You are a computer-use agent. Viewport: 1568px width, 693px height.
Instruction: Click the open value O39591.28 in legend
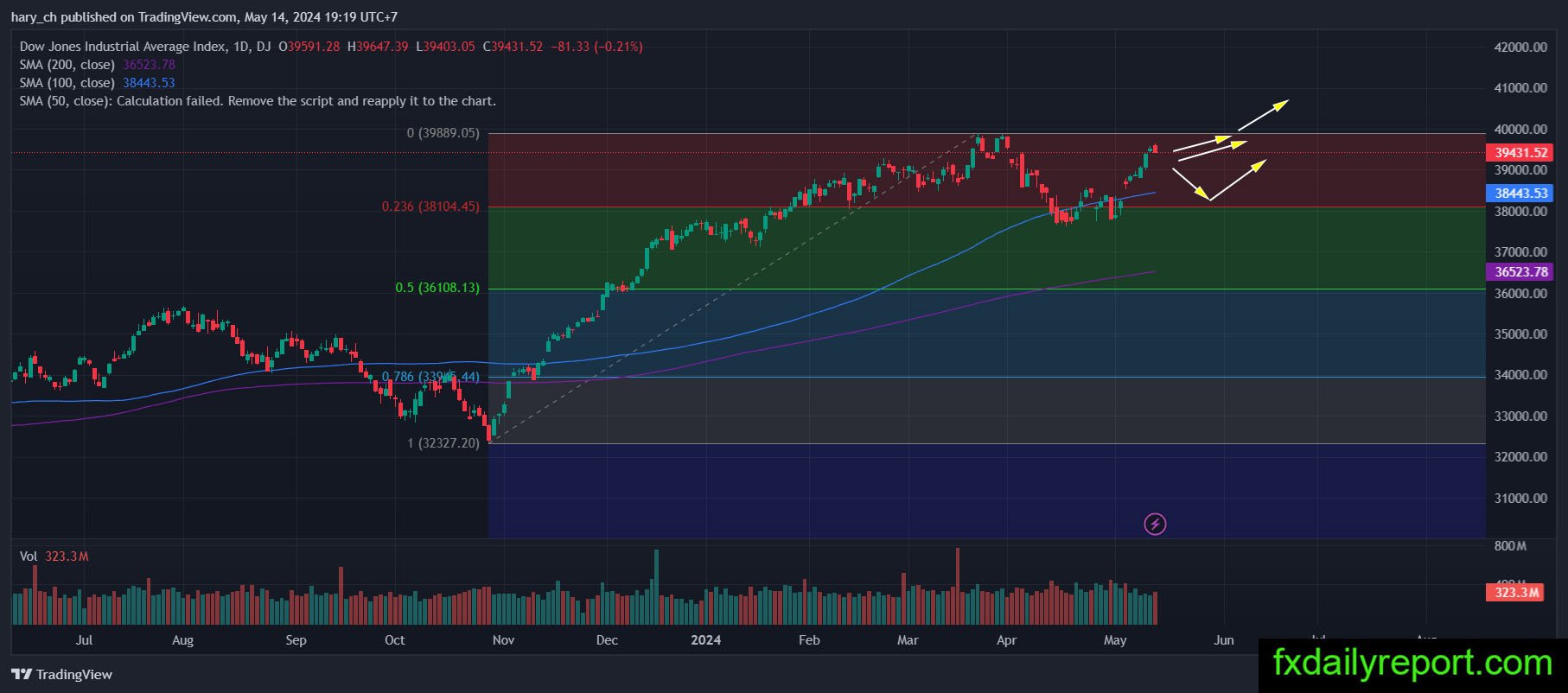point(309,47)
